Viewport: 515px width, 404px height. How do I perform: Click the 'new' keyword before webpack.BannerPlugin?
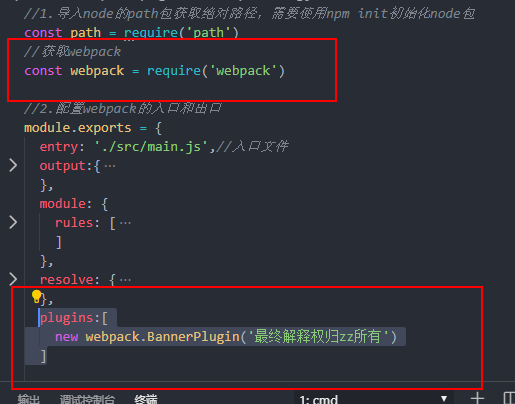(x=66, y=337)
